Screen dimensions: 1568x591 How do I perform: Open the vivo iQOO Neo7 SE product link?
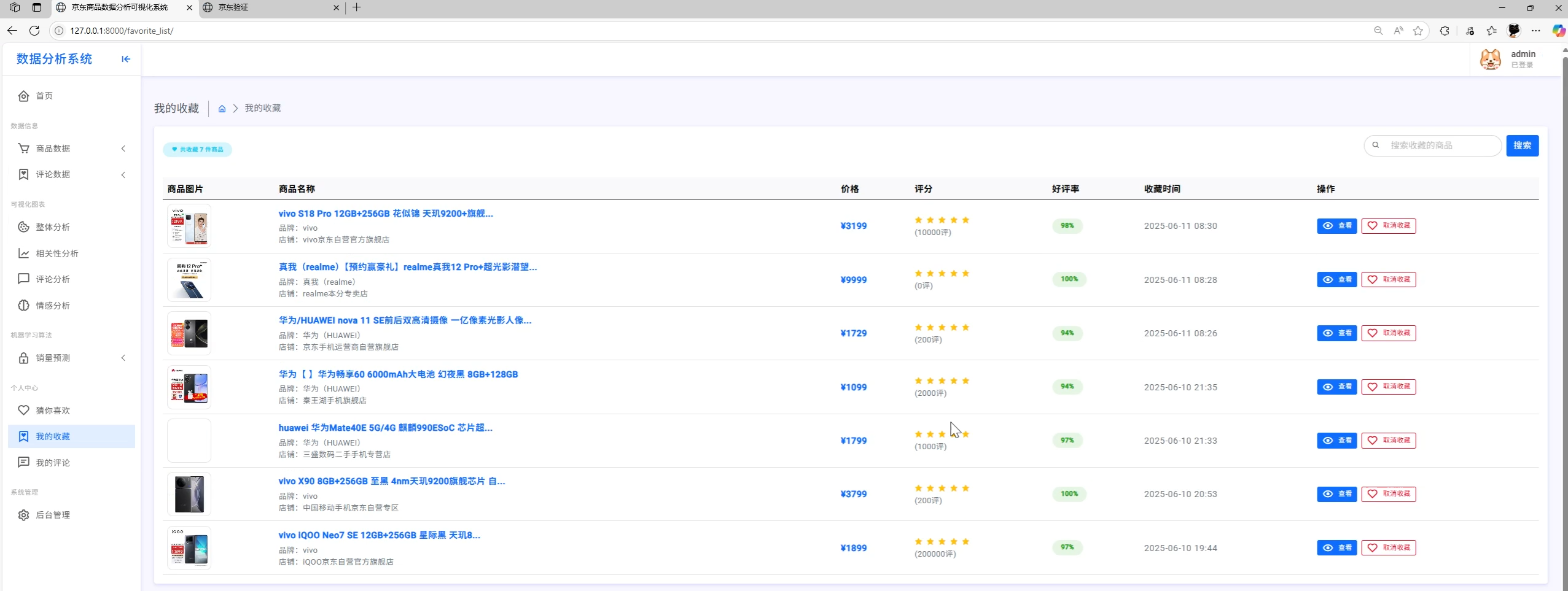(380, 535)
